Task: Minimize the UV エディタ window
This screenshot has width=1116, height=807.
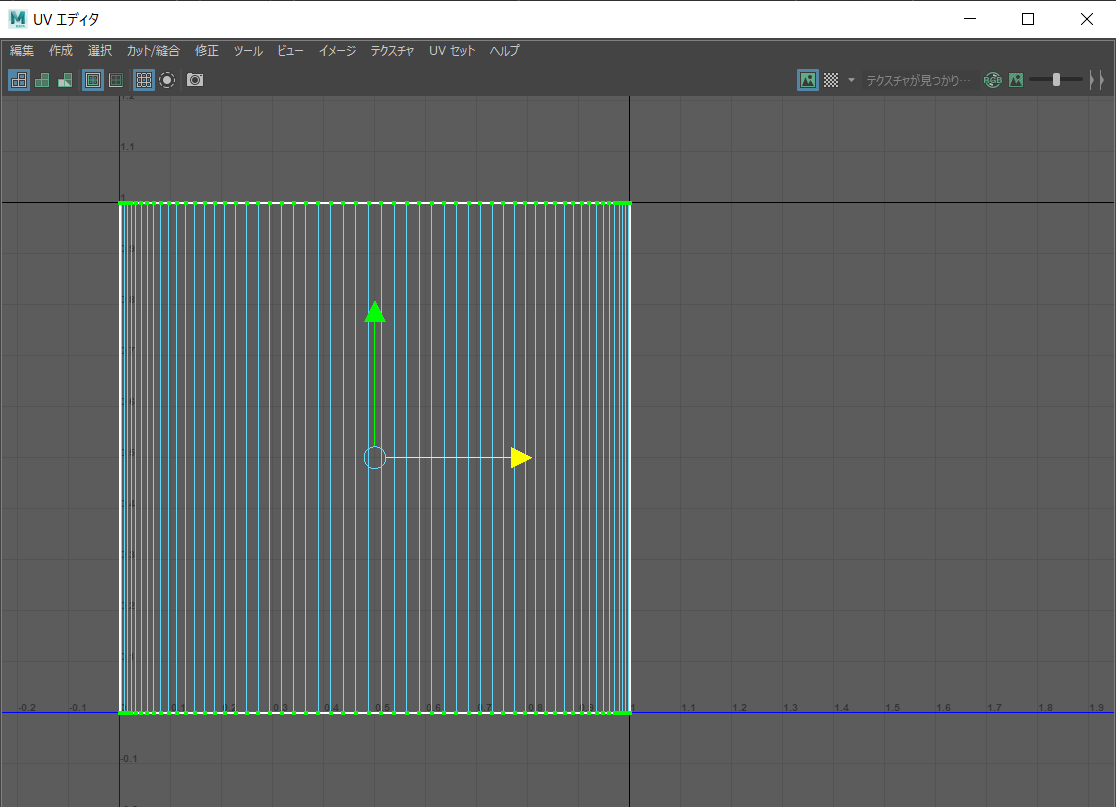Action: coord(969,19)
